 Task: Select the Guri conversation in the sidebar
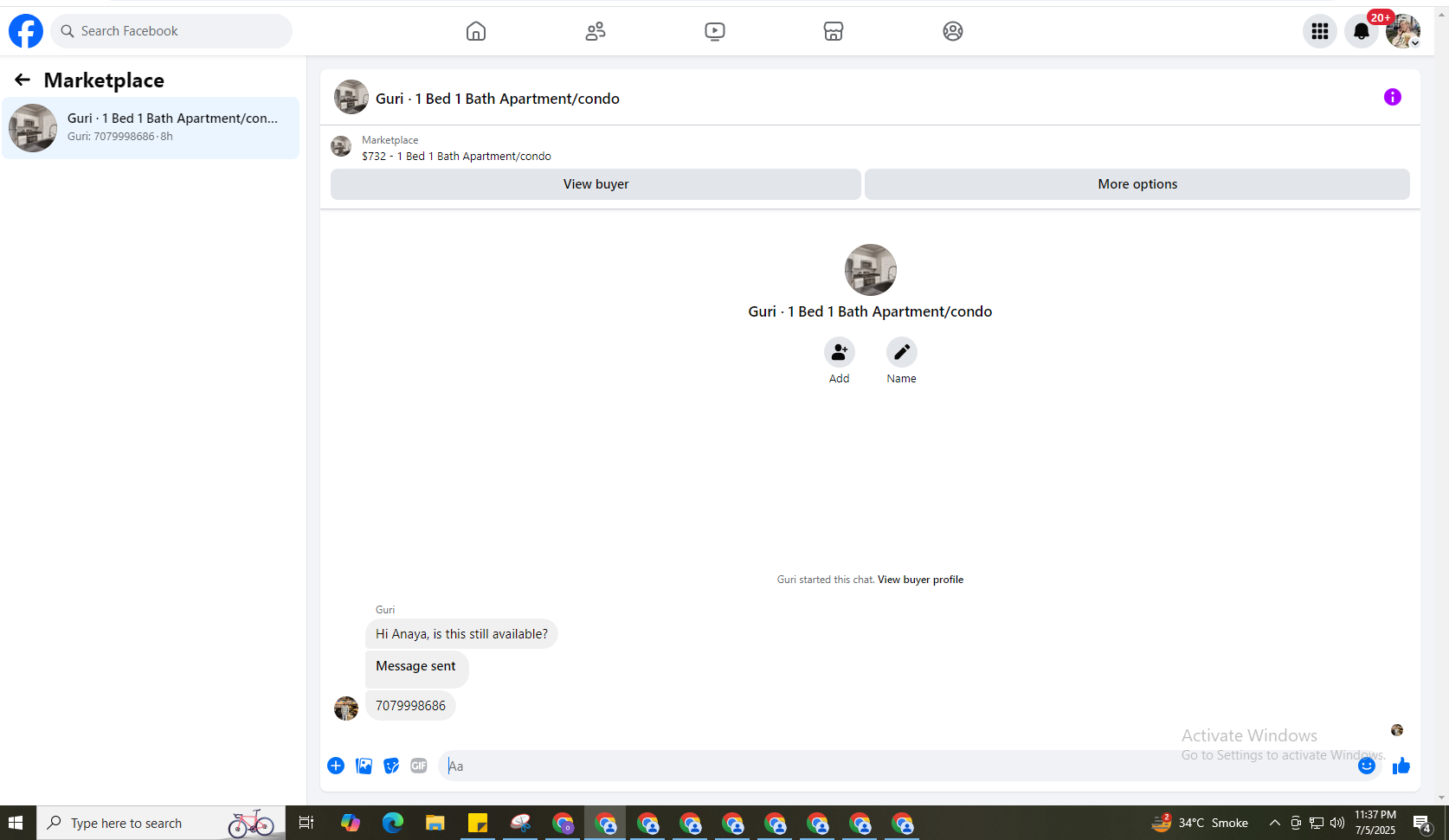(x=151, y=128)
